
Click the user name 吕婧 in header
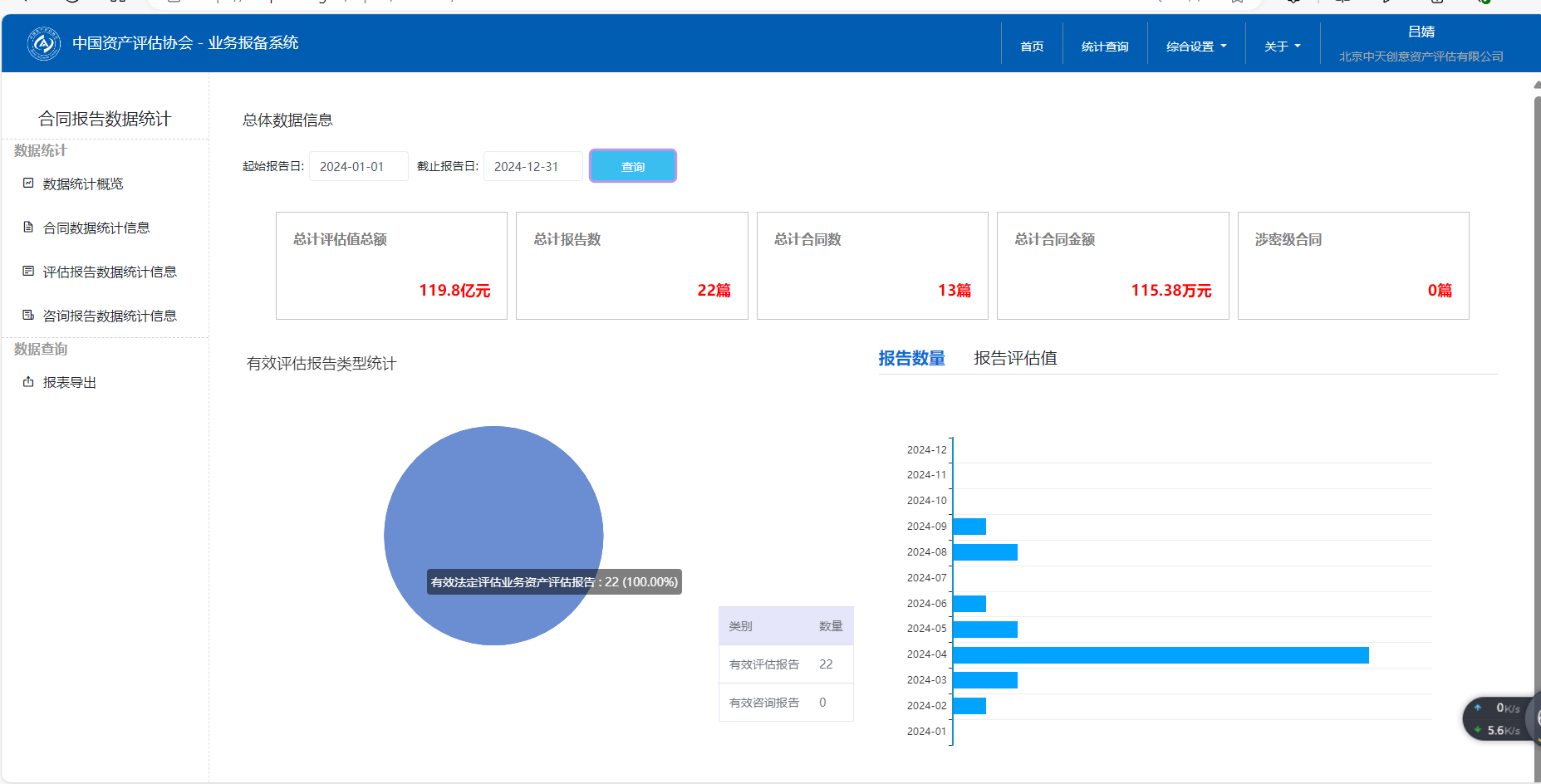(1421, 32)
